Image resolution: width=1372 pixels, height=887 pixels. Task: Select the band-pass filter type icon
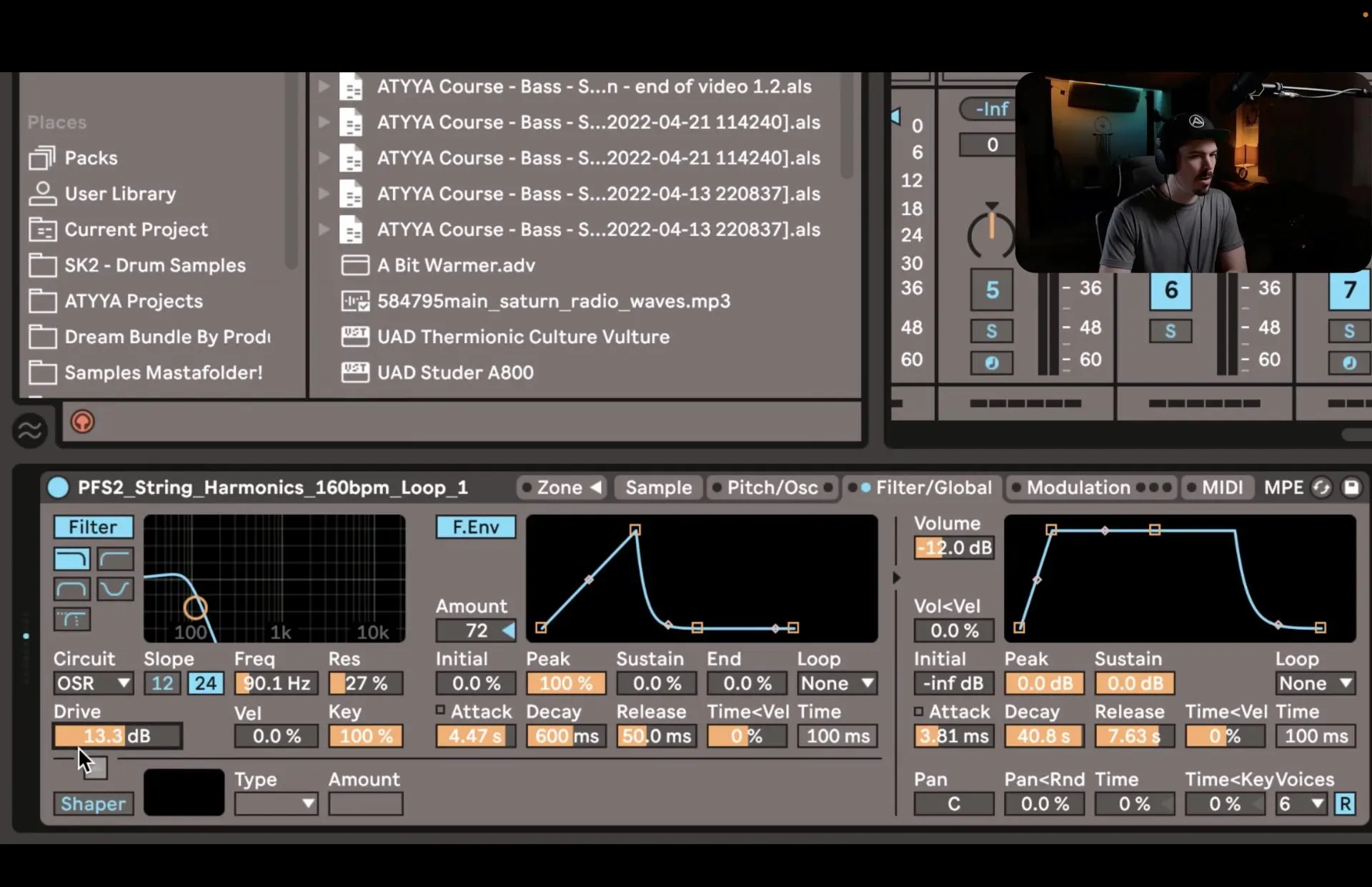point(71,589)
